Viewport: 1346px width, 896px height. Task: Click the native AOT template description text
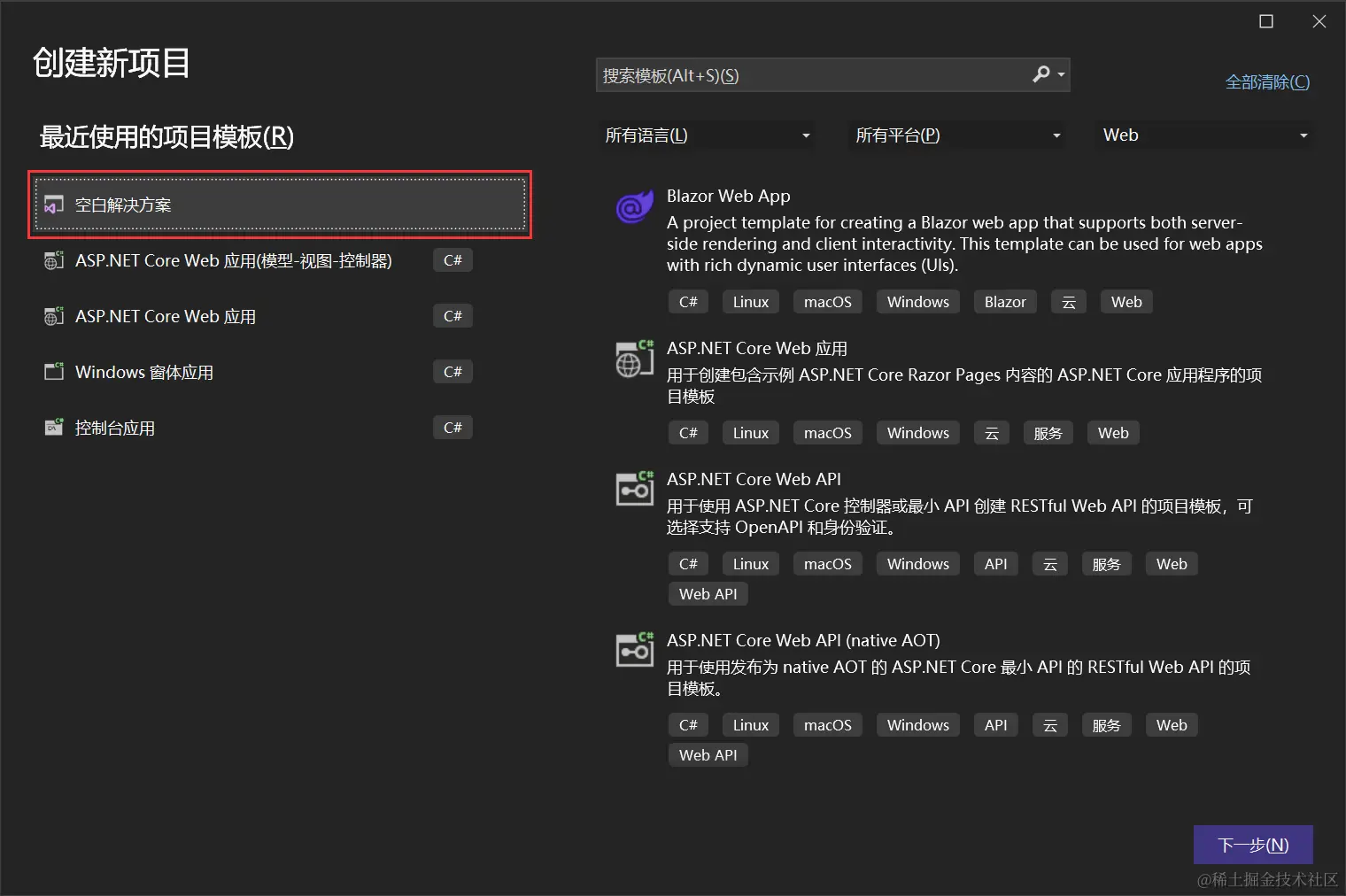point(959,677)
